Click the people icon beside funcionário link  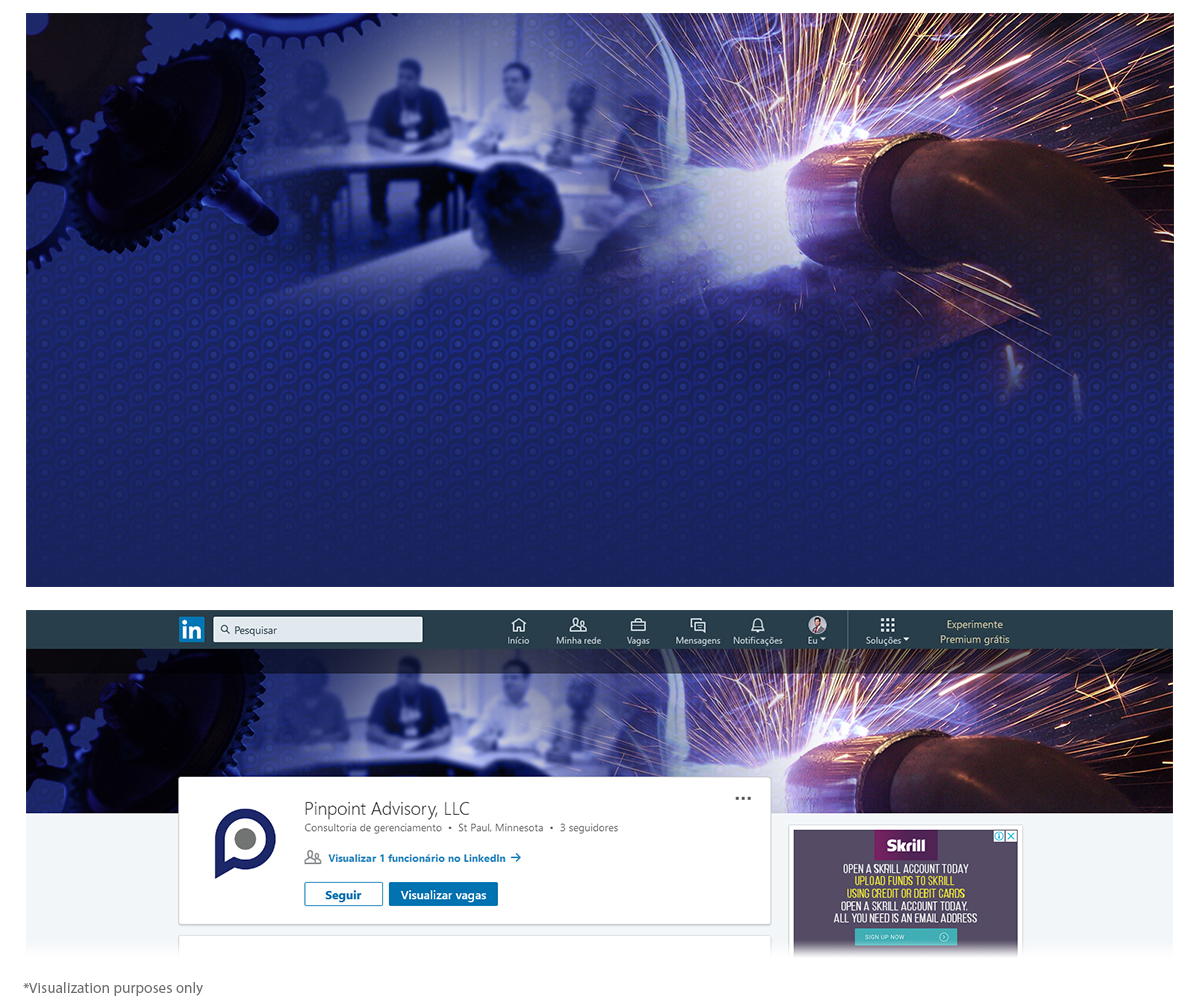pyautogui.click(x=313, y=857)
